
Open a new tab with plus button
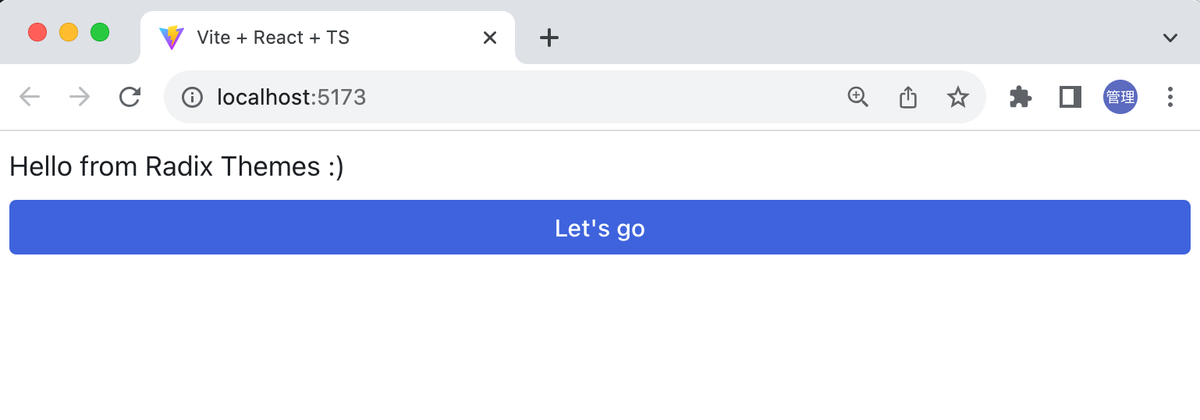click(x=549, y=38)
